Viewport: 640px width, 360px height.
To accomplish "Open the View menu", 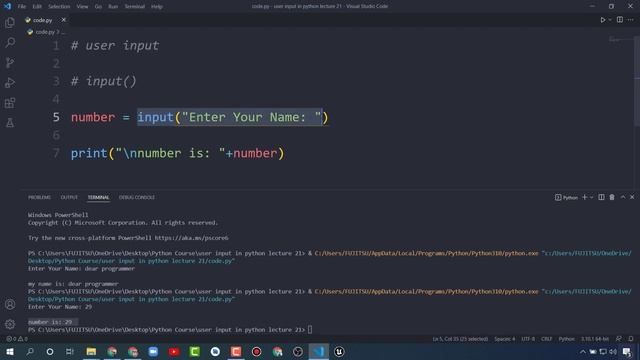I will 82,7.
